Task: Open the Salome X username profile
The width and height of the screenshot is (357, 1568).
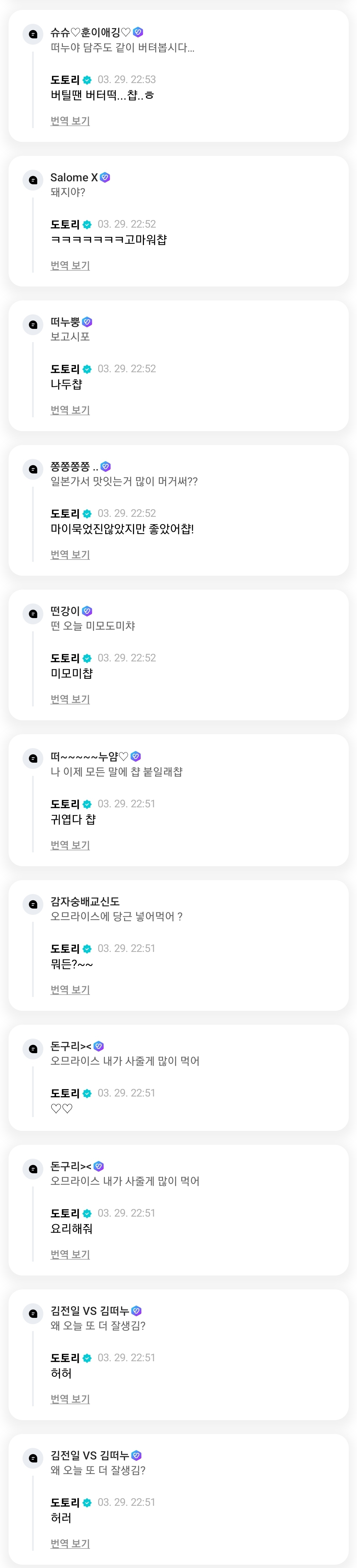Action: 73,177
